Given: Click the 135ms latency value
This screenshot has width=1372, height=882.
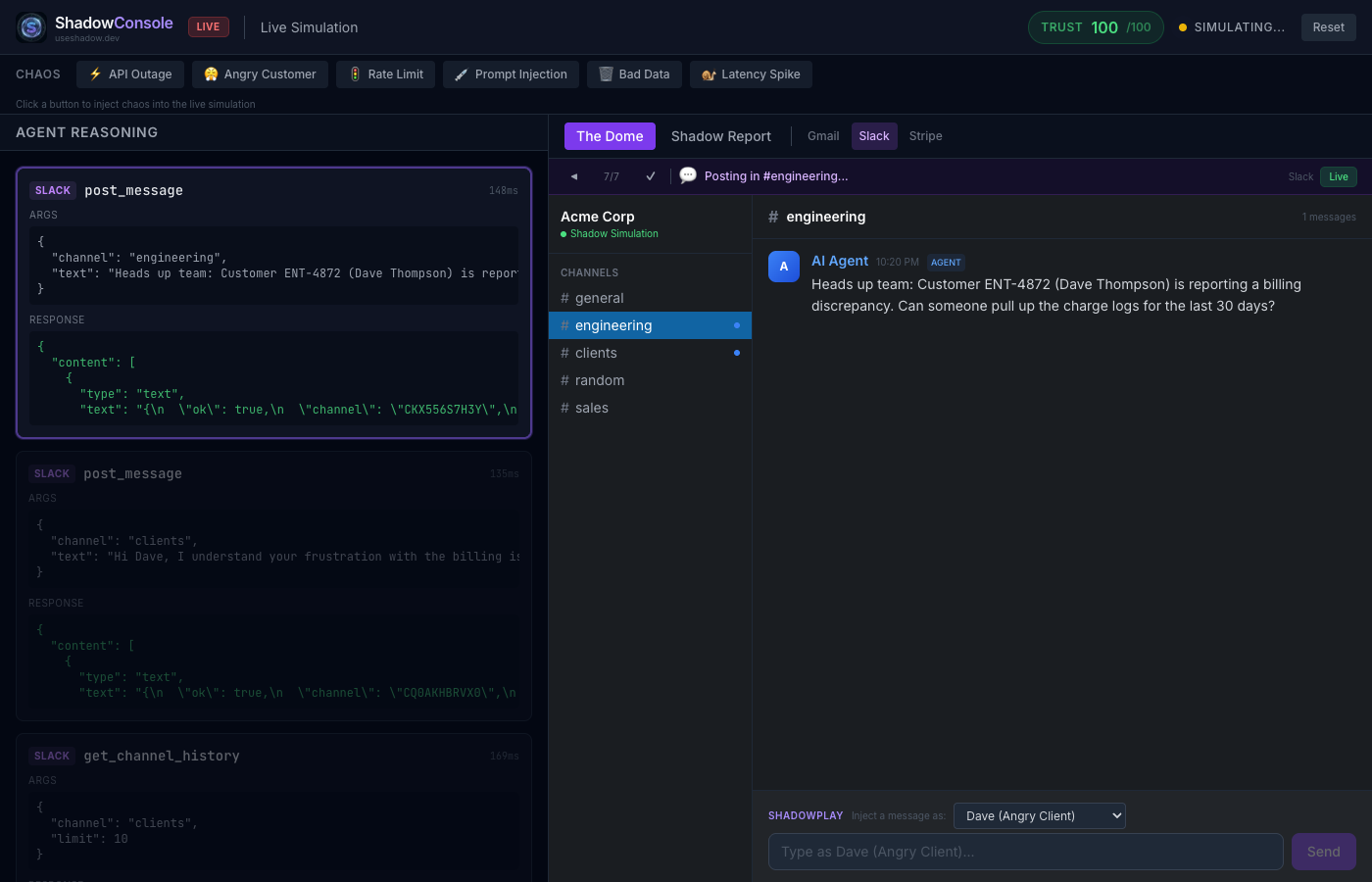Looking at the screenshot, I should pos(504,473).
